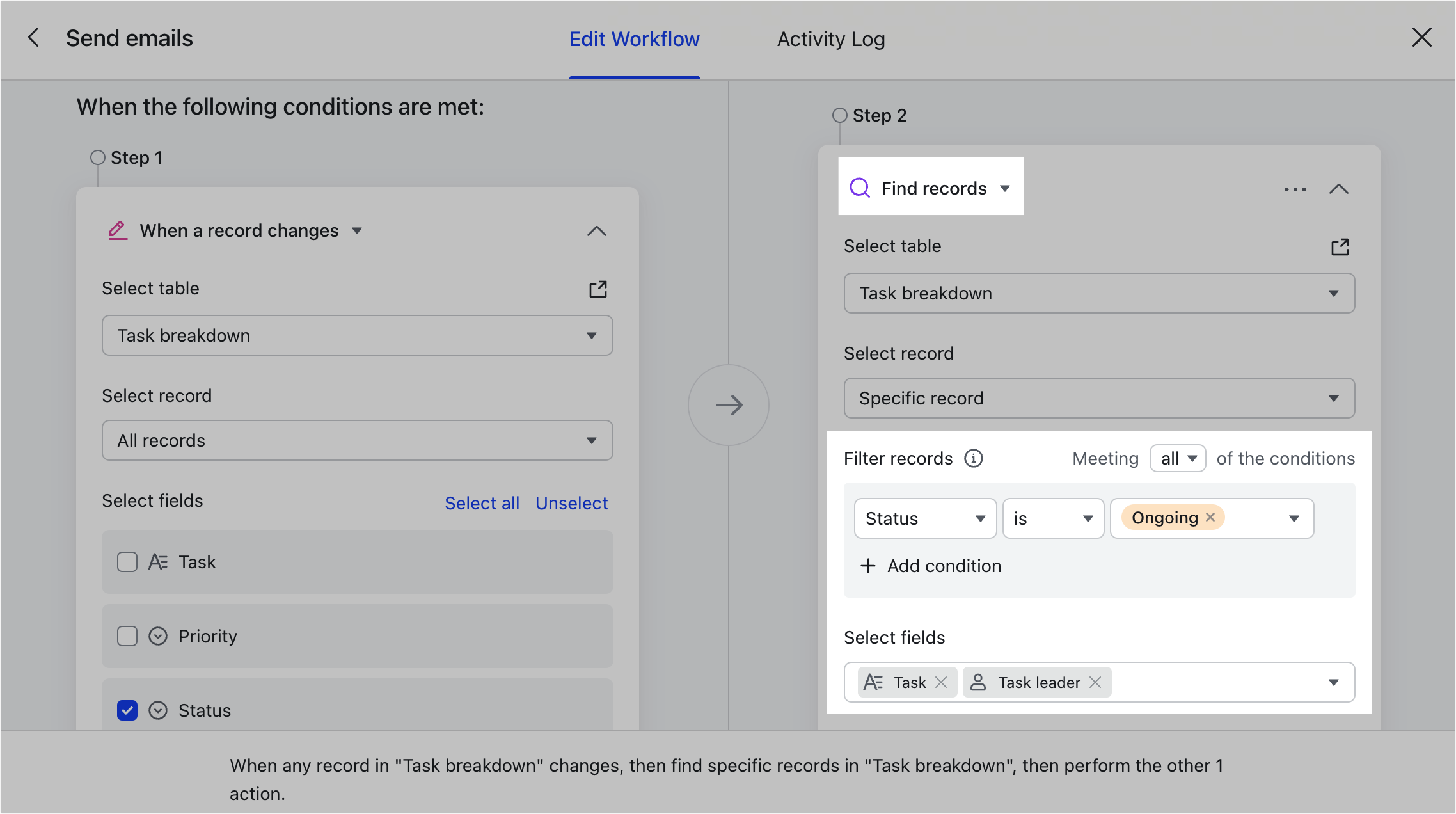Click the pencil icon on When a record changes
This screenshot has width=1456, height=814.
click(x=116, y=230)
